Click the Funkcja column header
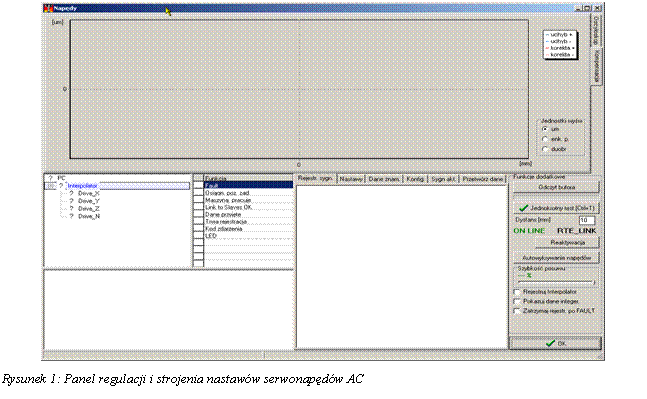The height and width of the screenshot is (399, 647). (248, 179)
